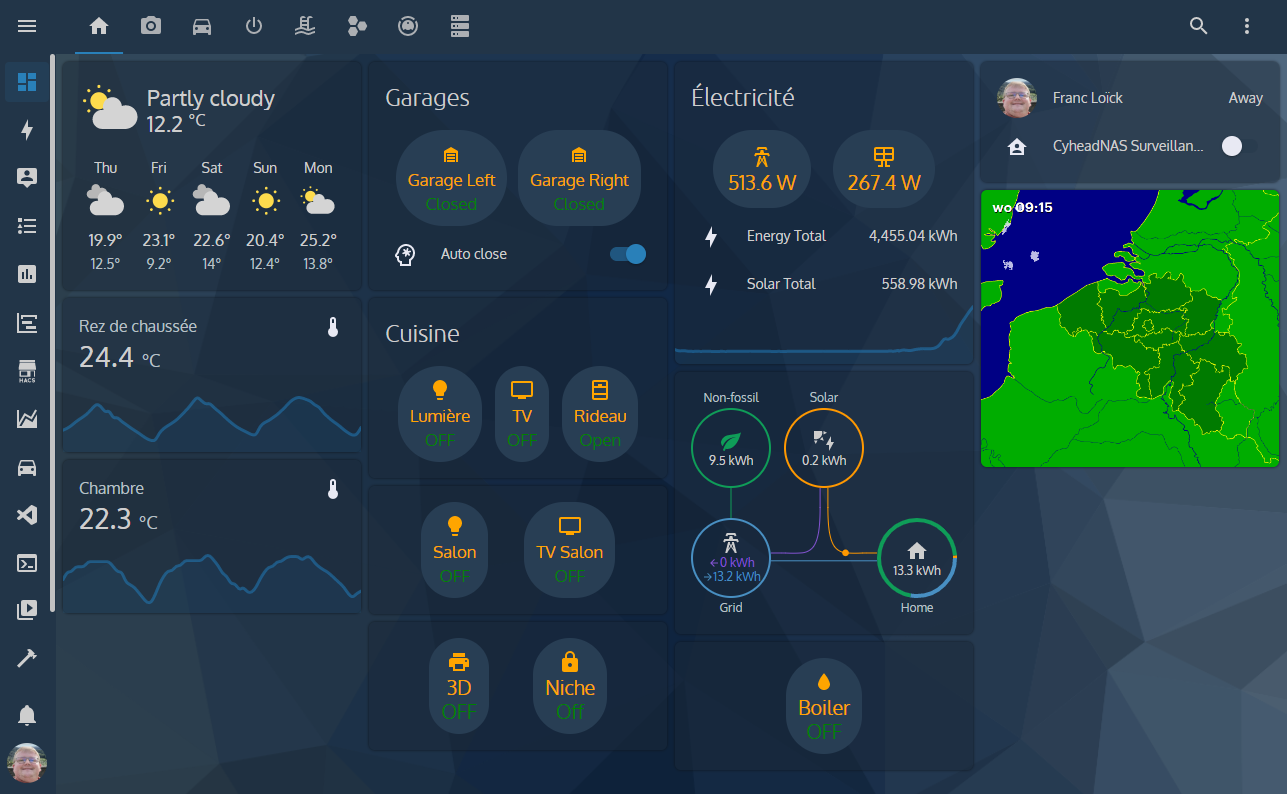This screenshot has height=794, width=1287.
Task: Open Terminal from the sidebar
Action: tap(27, 563)
